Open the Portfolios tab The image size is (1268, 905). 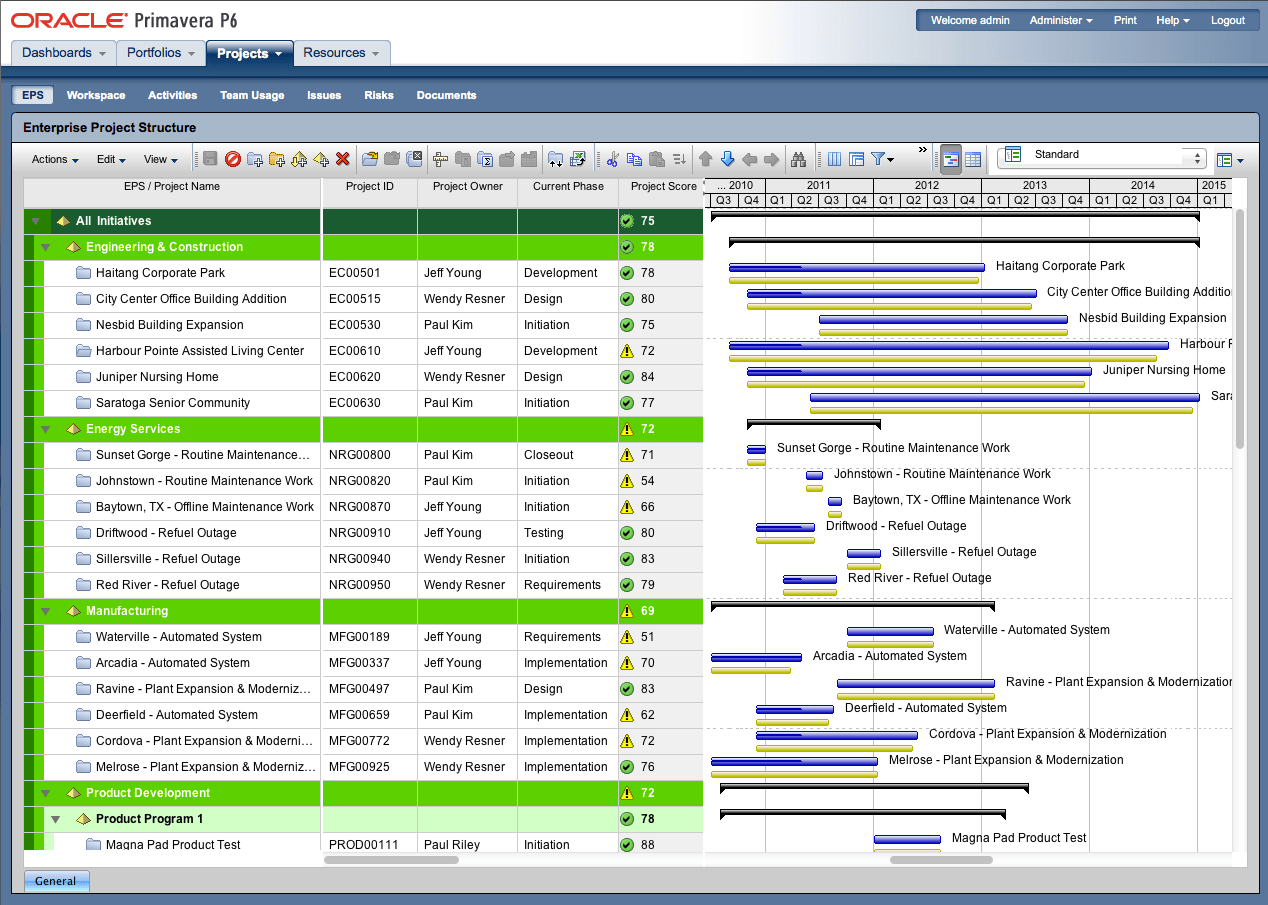coord(161,53)
